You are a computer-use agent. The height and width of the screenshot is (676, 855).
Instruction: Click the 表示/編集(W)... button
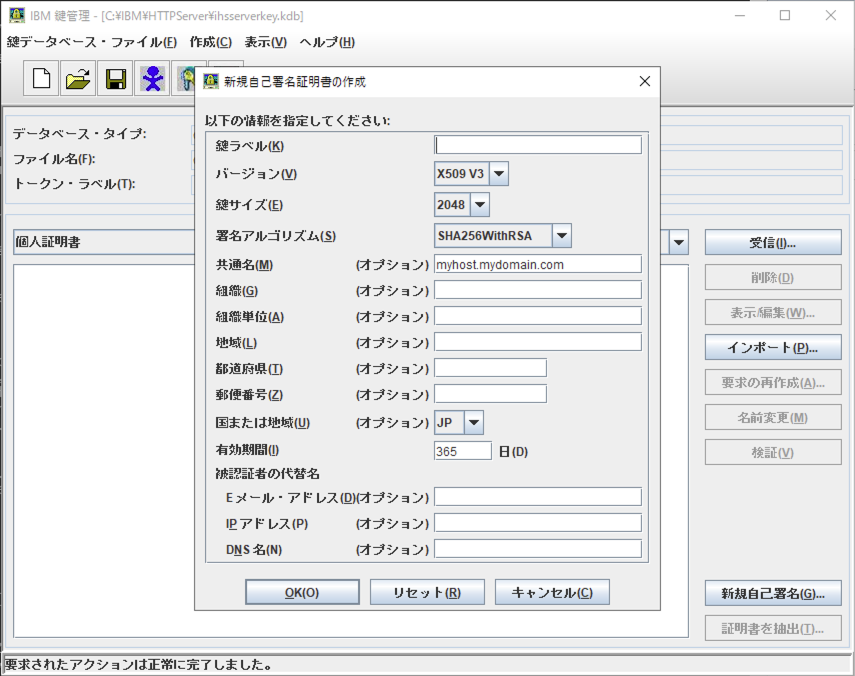(x=773, y=312)
